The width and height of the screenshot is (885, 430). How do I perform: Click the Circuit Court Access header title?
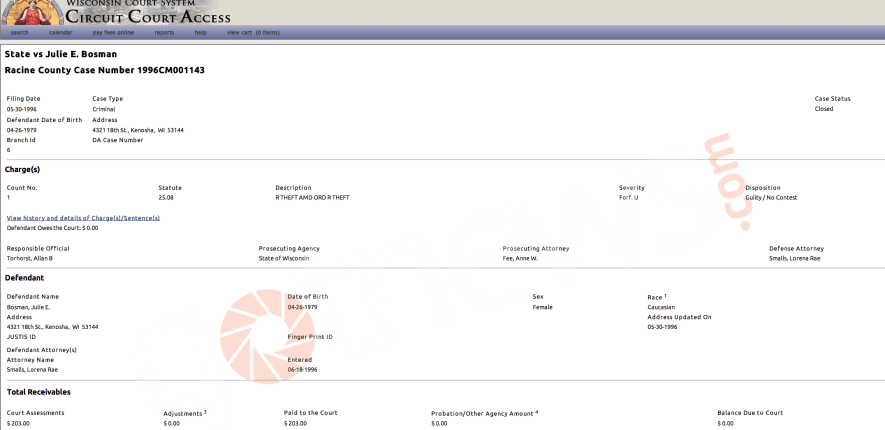[149, 16]
